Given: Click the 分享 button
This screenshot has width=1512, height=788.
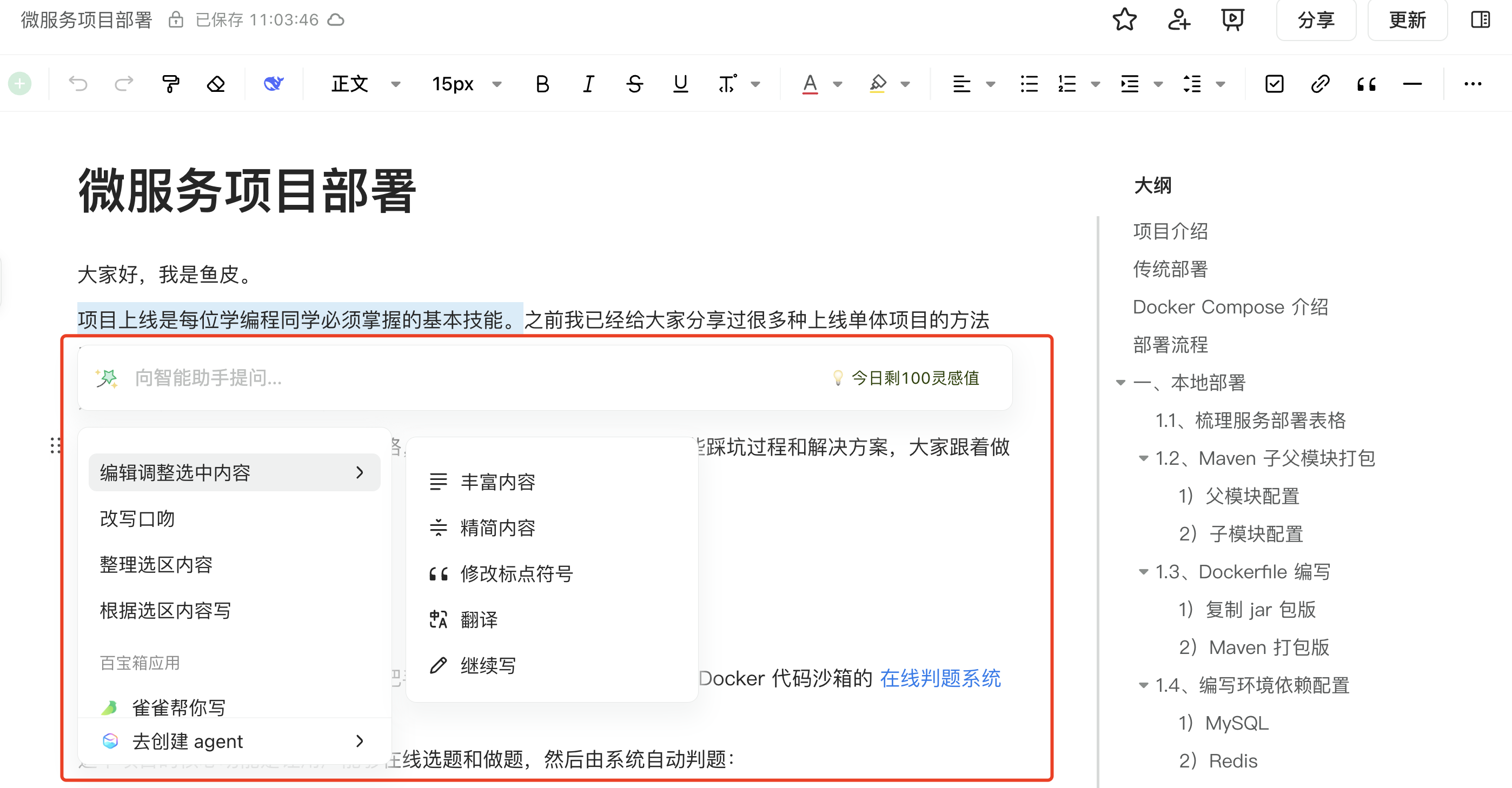Looking at the screenshot, I should [1315, 20].
